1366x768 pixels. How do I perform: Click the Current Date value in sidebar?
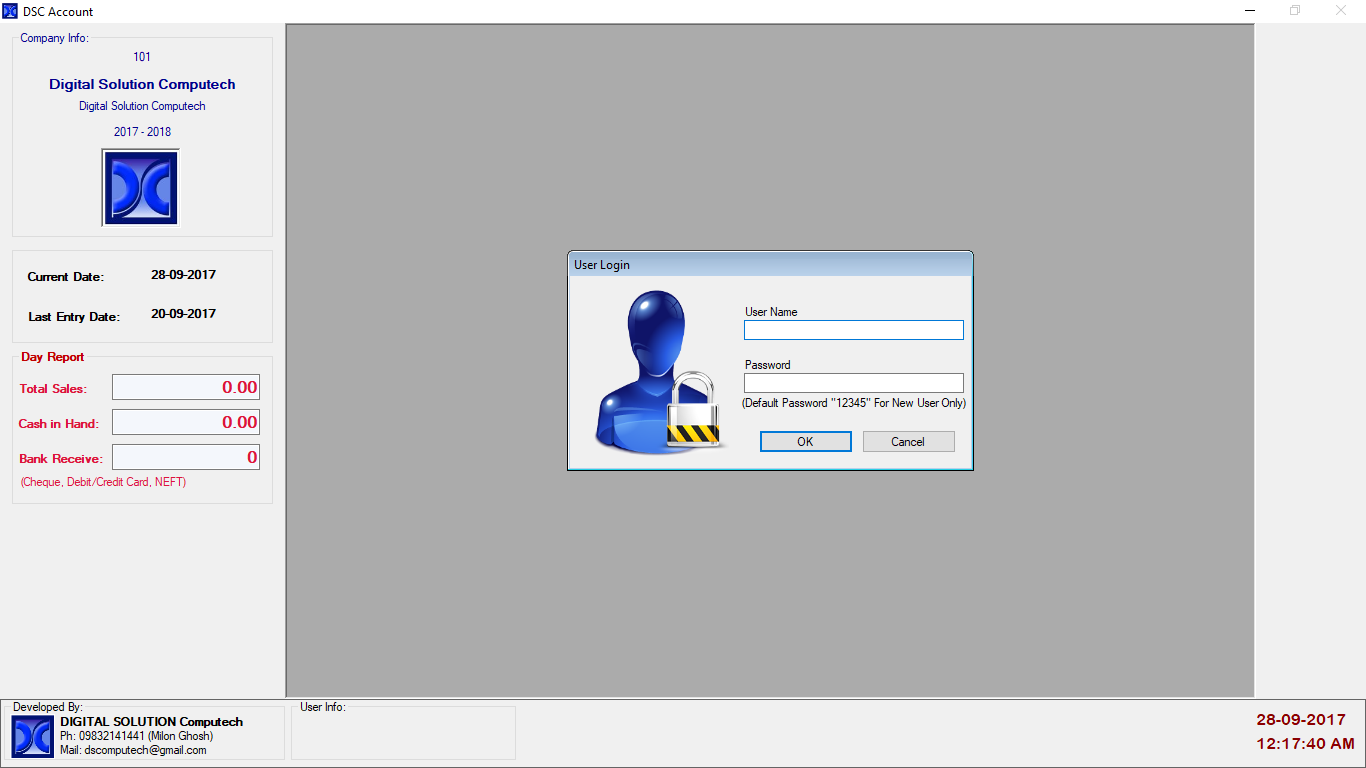pyautogui.click(x=183, y=275)
